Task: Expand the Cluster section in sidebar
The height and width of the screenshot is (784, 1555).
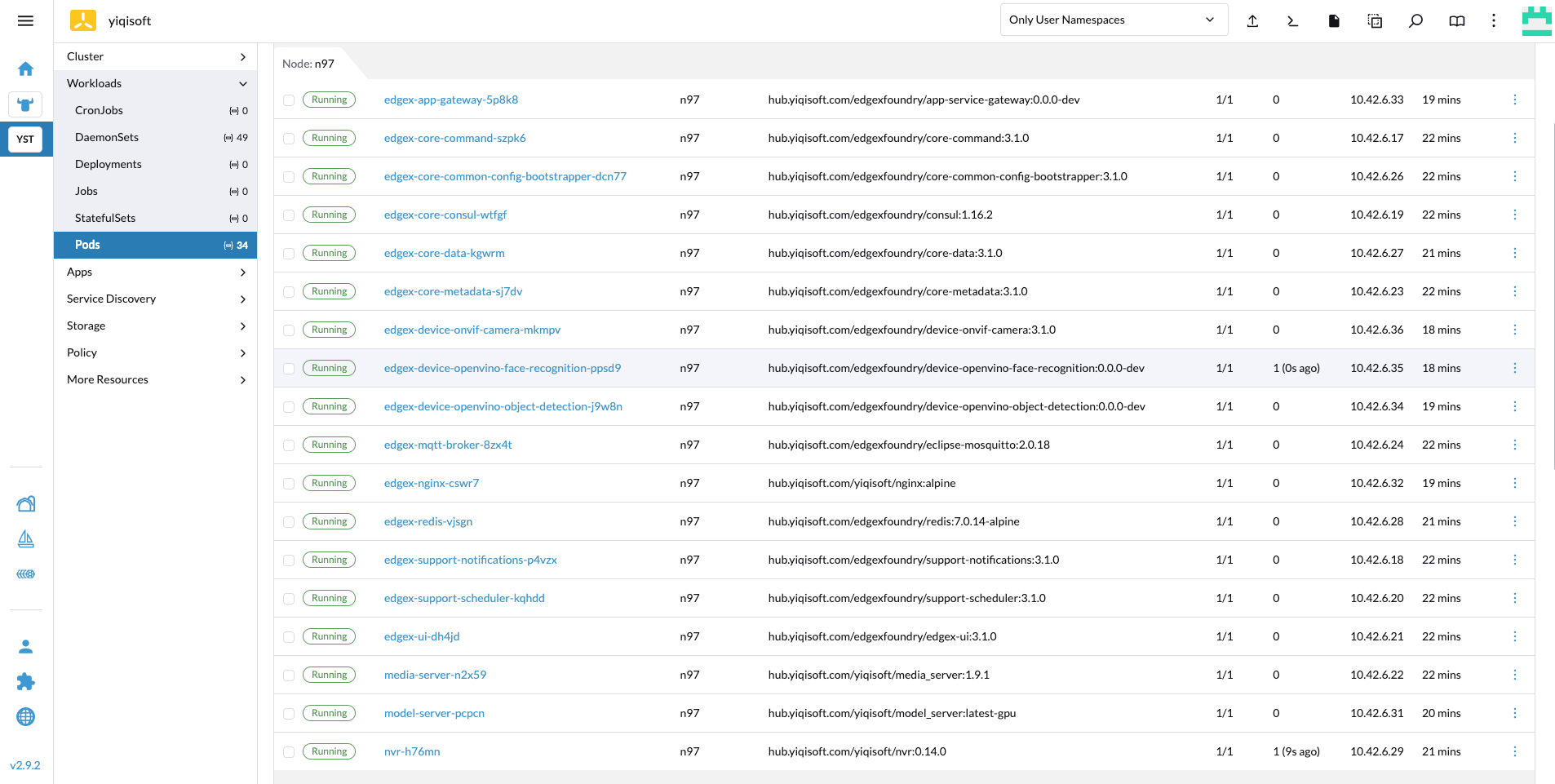Action: tap(155, 56)
